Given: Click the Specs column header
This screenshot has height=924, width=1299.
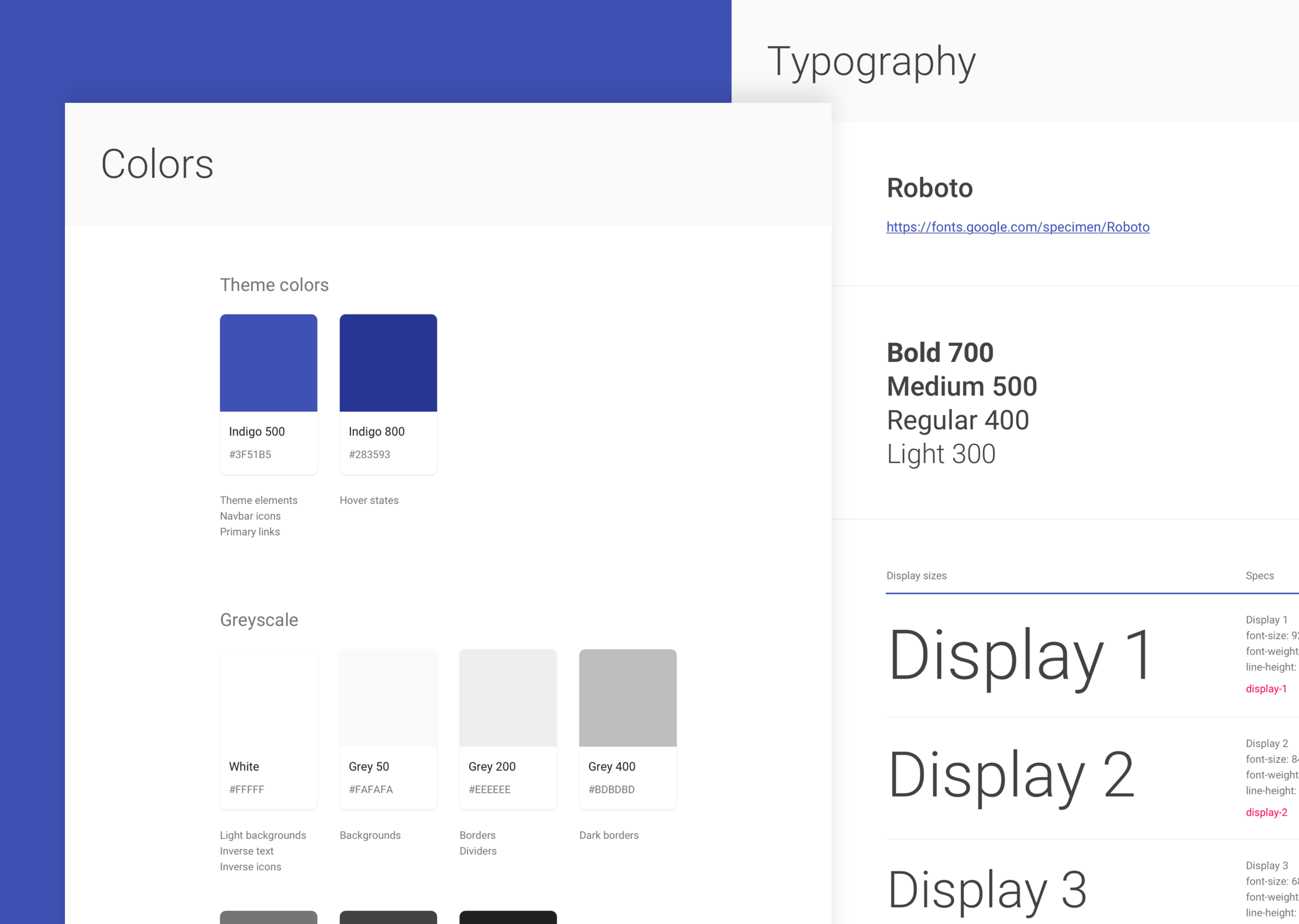Looking at the screenshot, I should [x=1260, y=576].
